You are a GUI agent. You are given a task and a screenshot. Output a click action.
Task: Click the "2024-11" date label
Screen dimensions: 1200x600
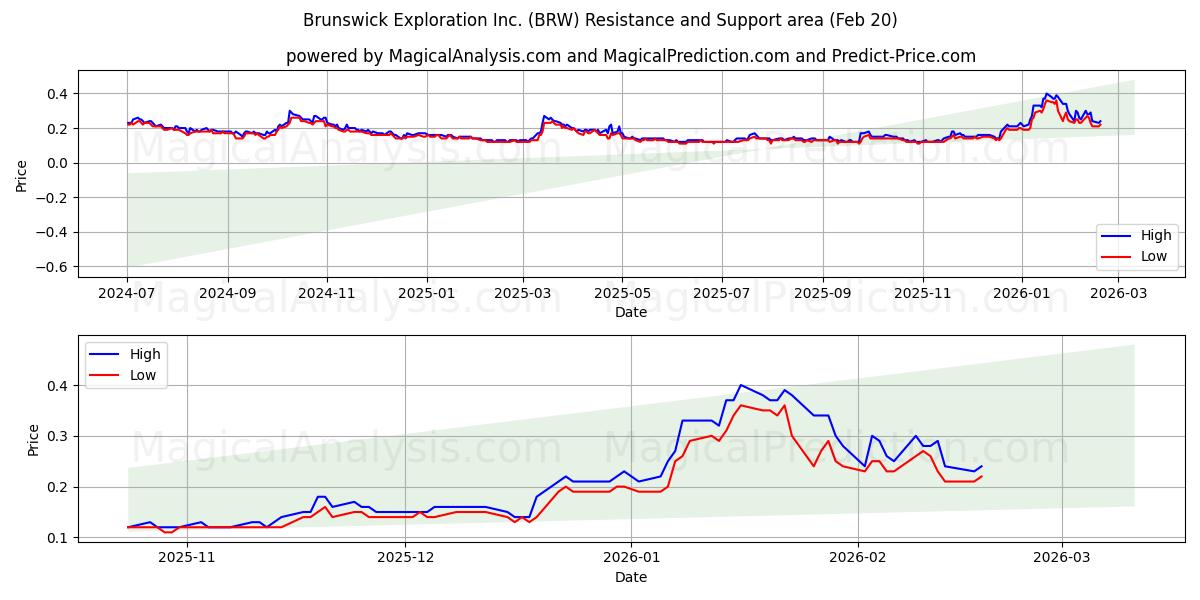(327, 293)
